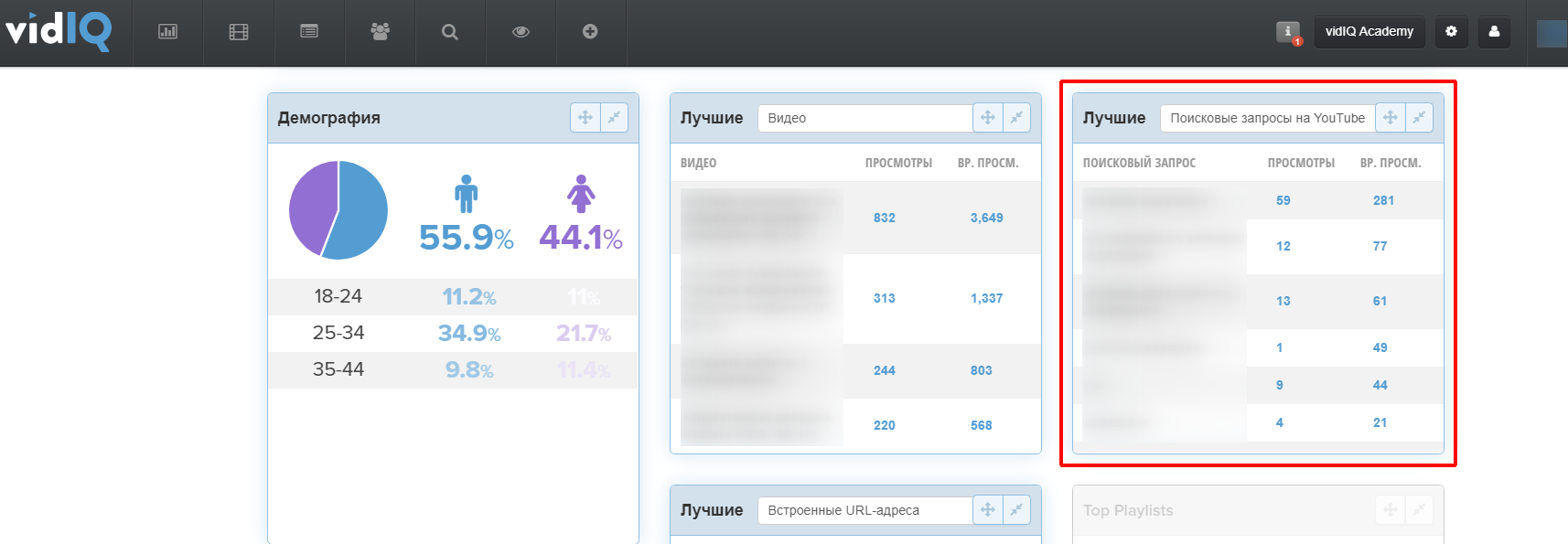This screenshot has height=544, width=1568.
Task: Click move icon on Поисковые запросы panel
Action: (1391, 117)
